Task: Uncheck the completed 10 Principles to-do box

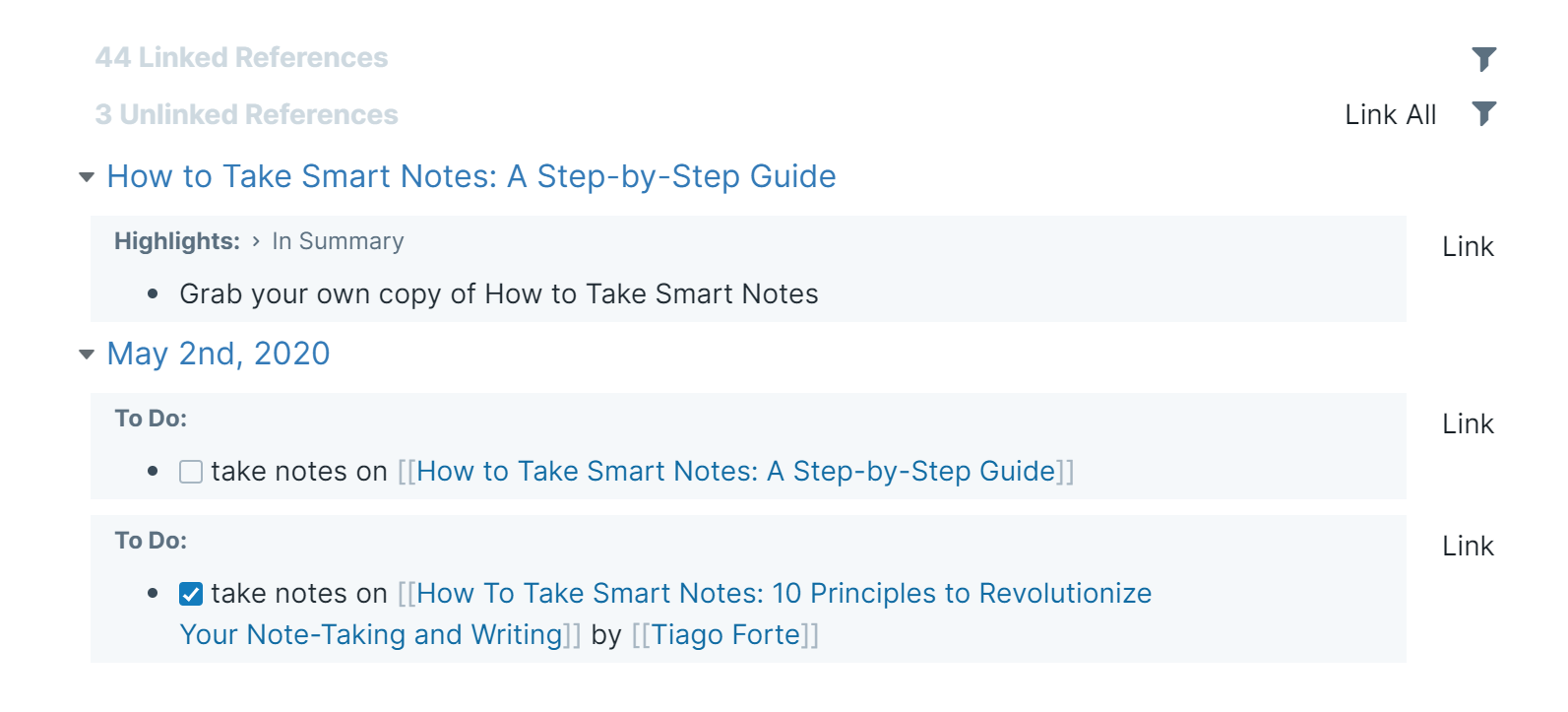Action: point(191,594)
